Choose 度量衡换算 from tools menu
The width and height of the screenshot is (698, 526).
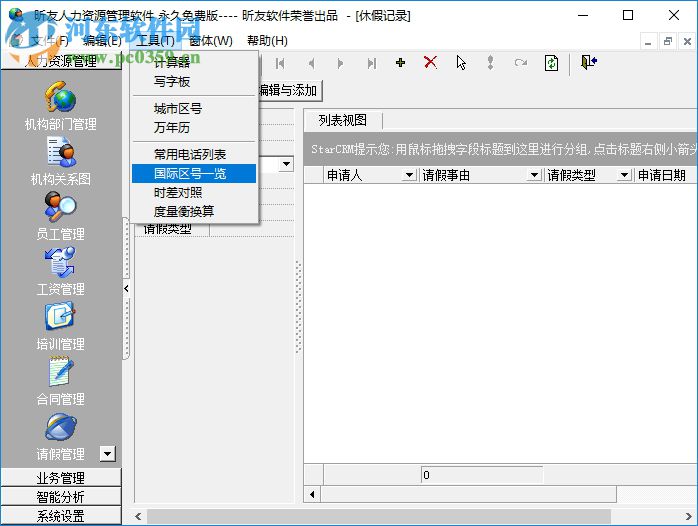point(194,211)
